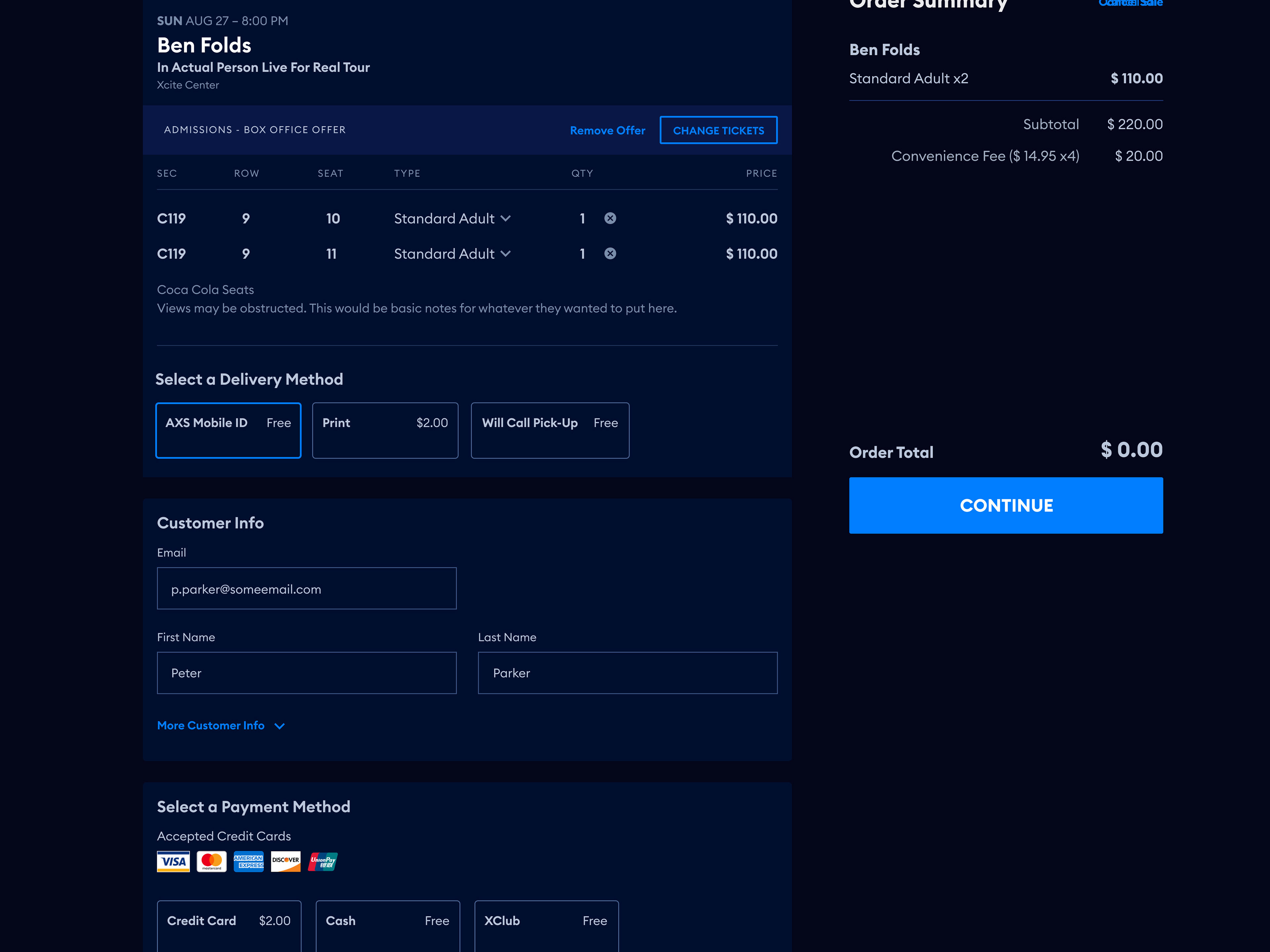Expand More Customer Info section
The width and height of the screenshot is (1270, 952).
coord(221,726)
